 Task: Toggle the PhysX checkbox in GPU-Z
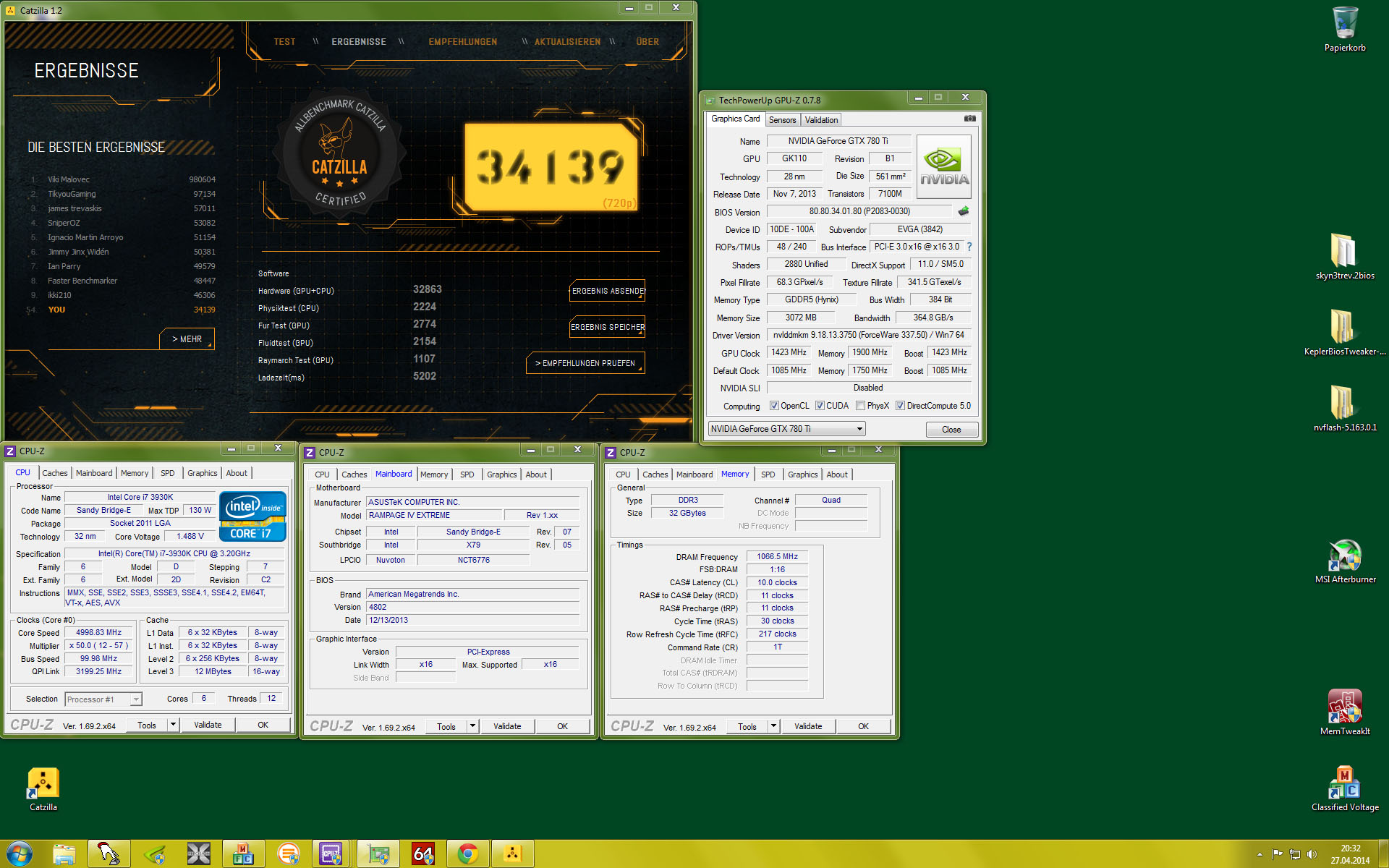[860, 406]
